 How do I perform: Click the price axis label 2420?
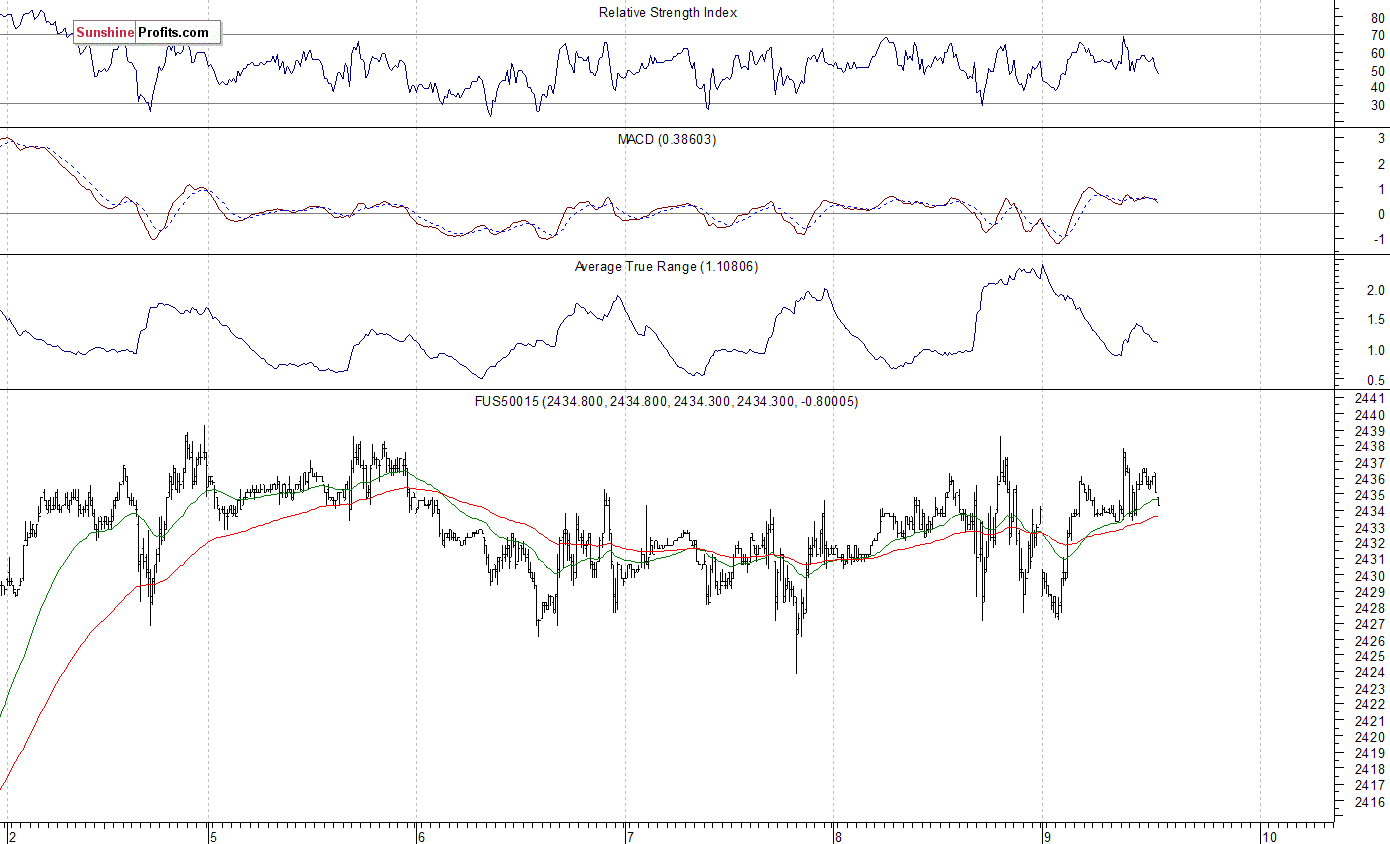(x=1370, y=738)
